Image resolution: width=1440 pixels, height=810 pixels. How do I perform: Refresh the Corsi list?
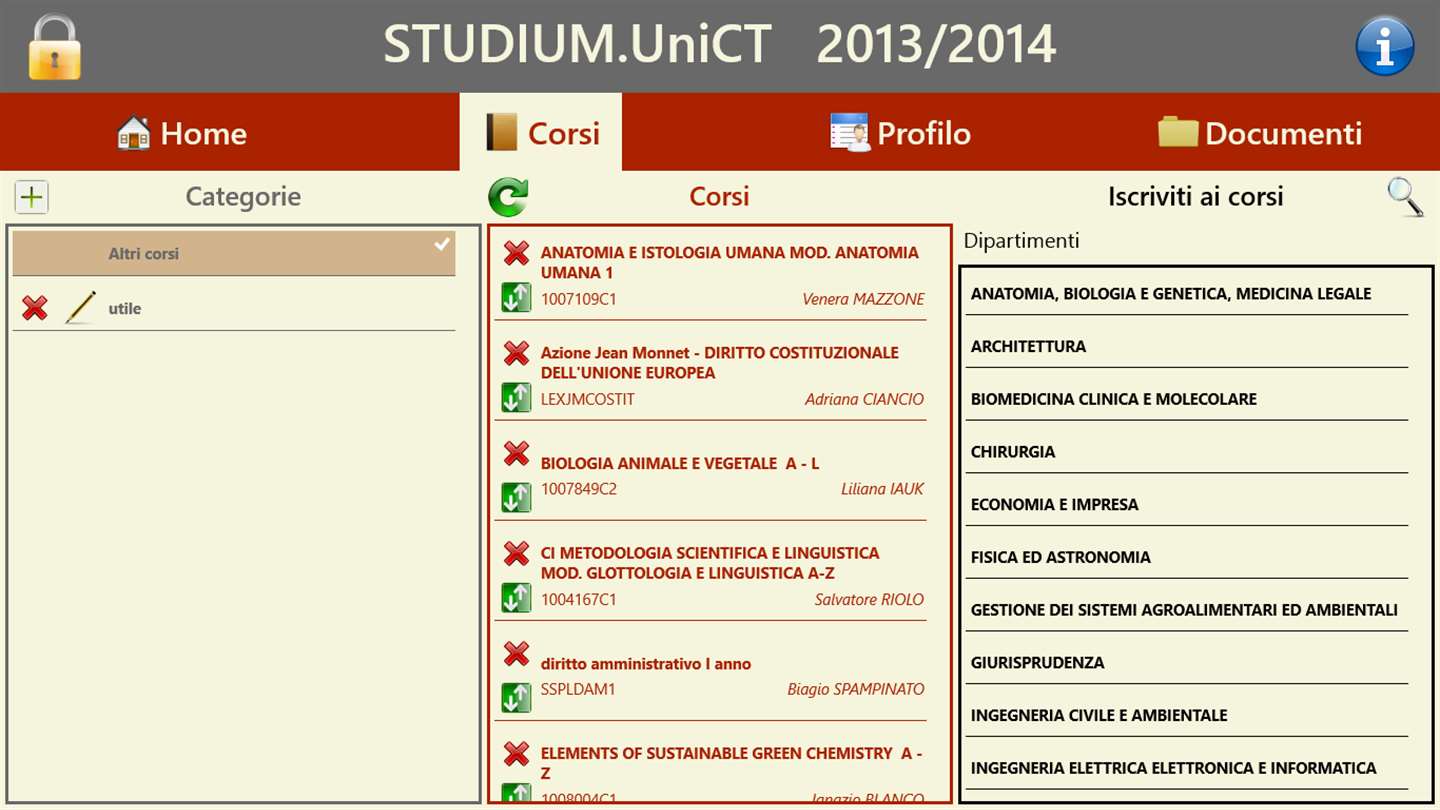pos(508,197)
